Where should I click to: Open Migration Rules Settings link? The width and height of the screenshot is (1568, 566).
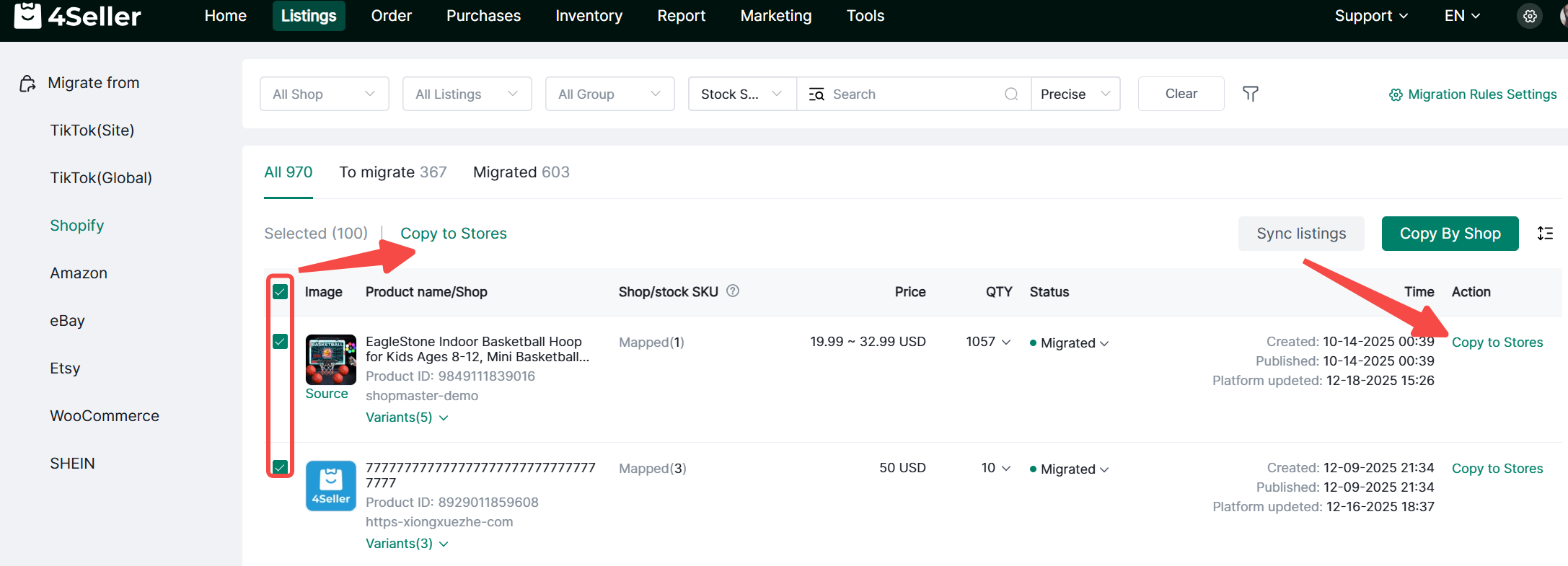tap(1473, 94)
